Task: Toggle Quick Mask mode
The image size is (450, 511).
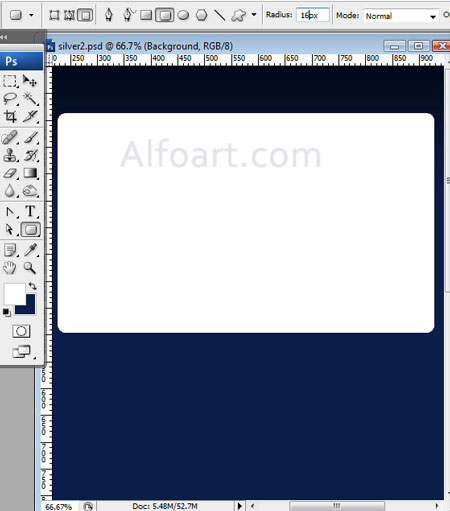Action: (x=21, y=331)
